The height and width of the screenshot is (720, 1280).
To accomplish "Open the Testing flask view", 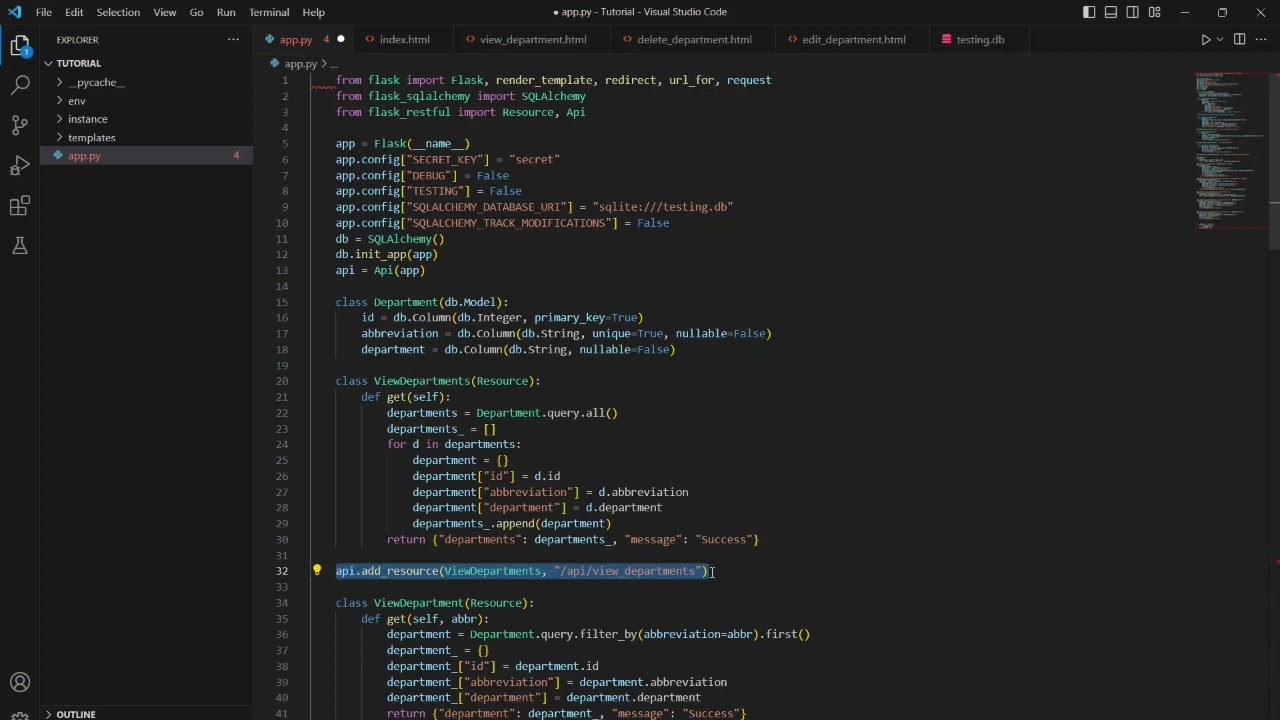I will (20, 246).
